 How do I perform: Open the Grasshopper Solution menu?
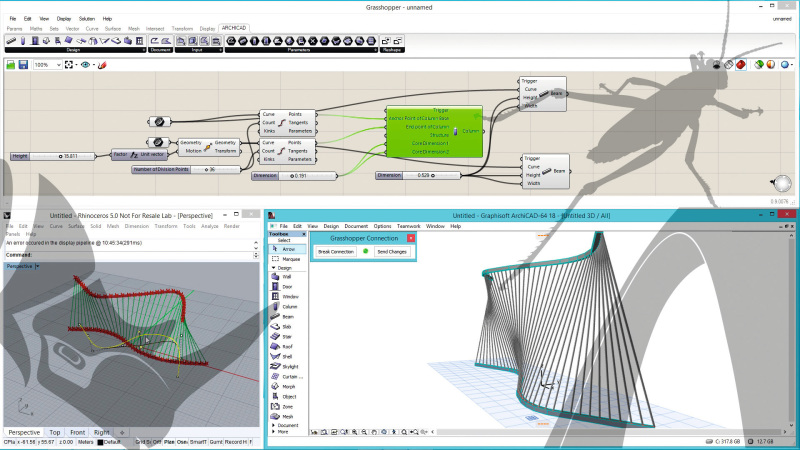pos(86,19)
